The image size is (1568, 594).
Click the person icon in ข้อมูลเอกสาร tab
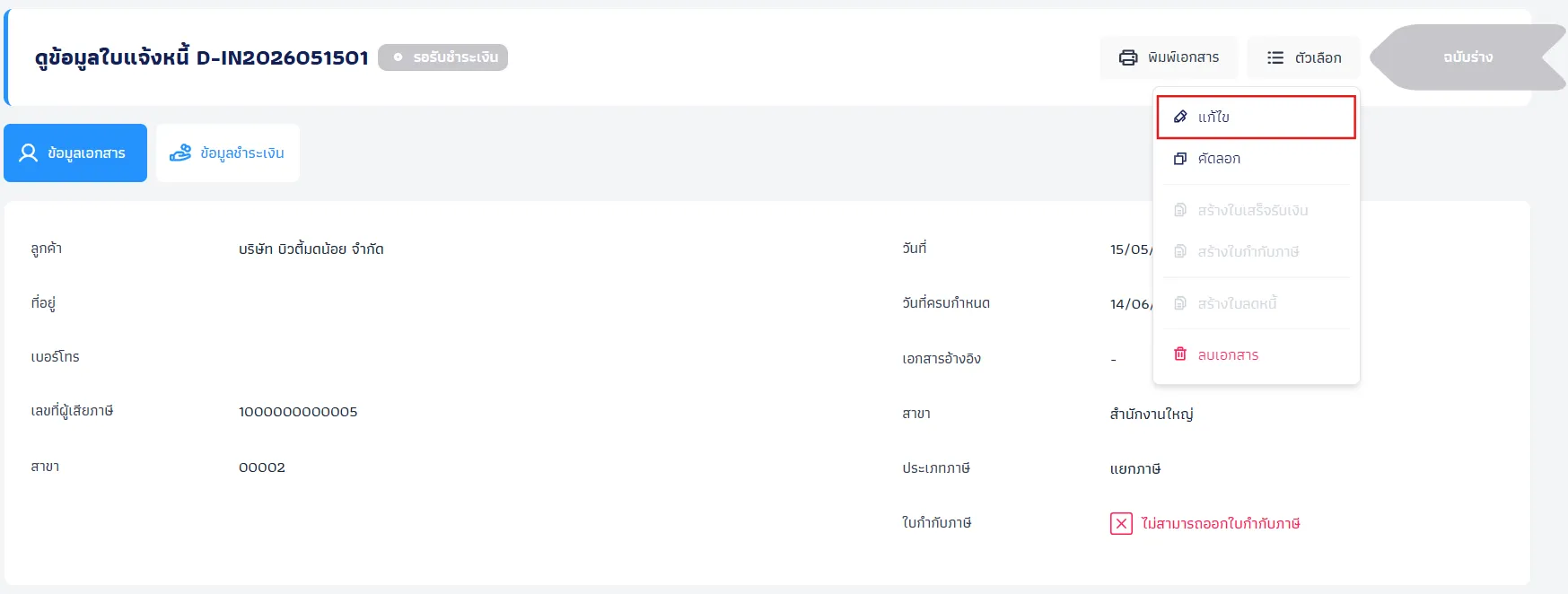29,153
